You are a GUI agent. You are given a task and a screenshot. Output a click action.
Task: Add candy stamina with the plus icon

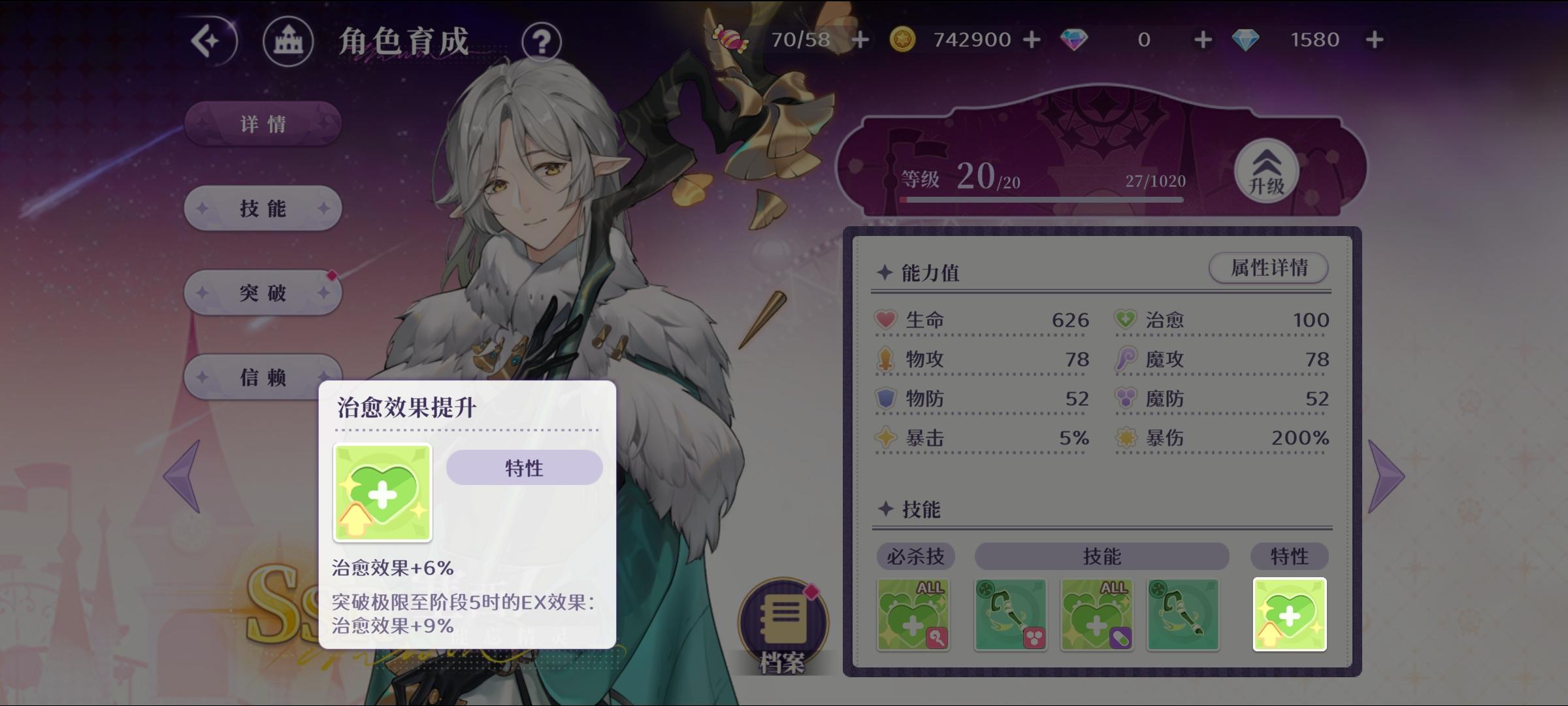[860, 40]
